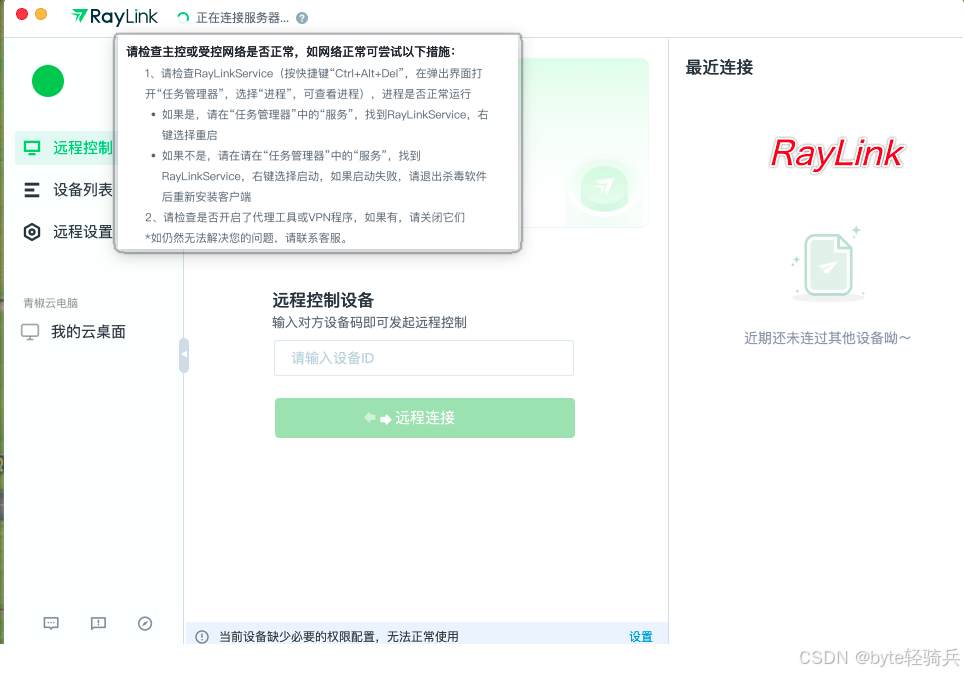This screenshot has width=964, height=675.
Task: Click the 远程控制 monitor icon
Action: [x=32, y=148]
